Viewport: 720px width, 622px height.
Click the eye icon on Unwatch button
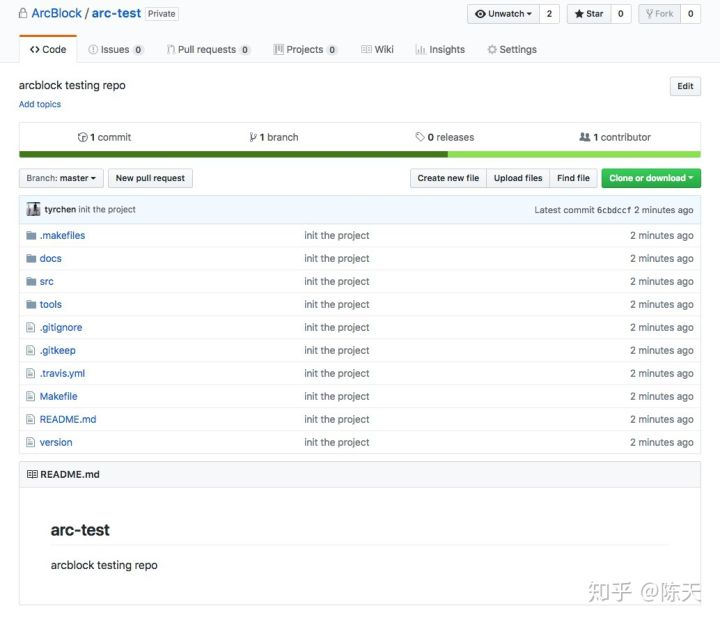click(480, 14)
